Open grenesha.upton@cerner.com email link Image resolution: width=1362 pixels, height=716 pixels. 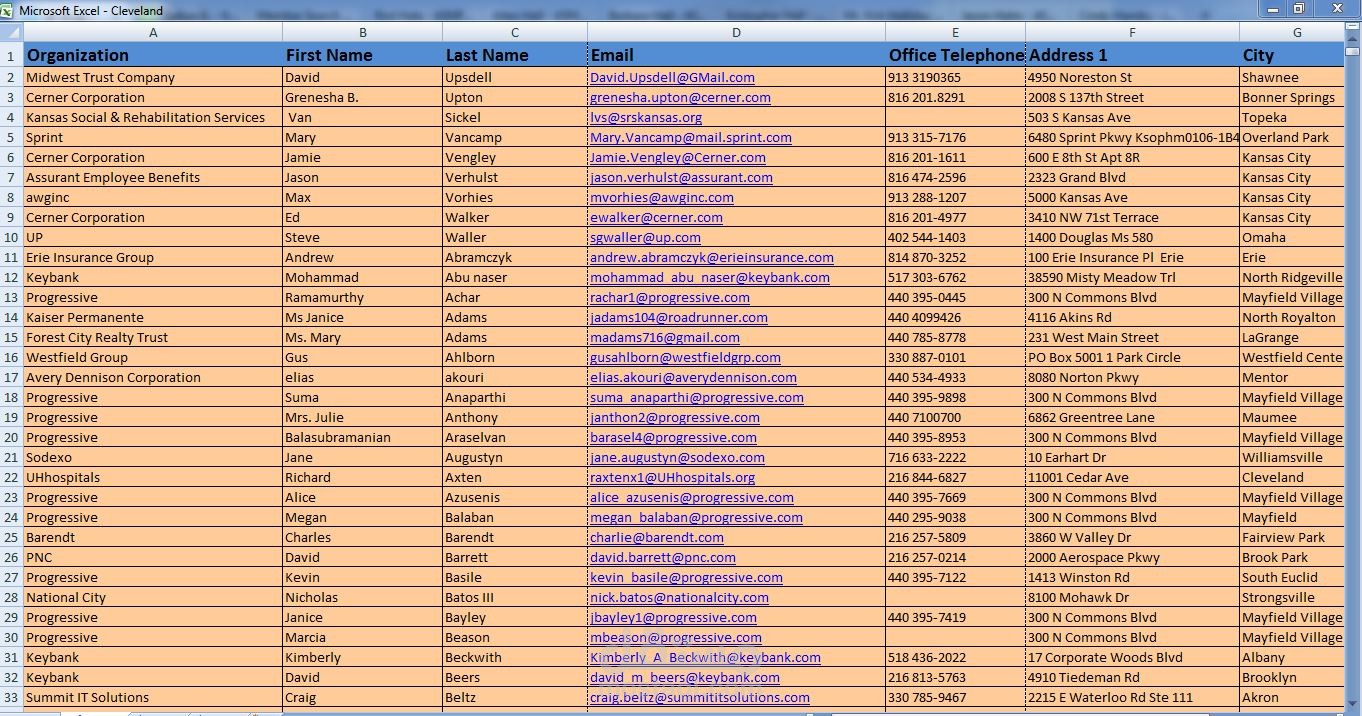click(680, 97)
